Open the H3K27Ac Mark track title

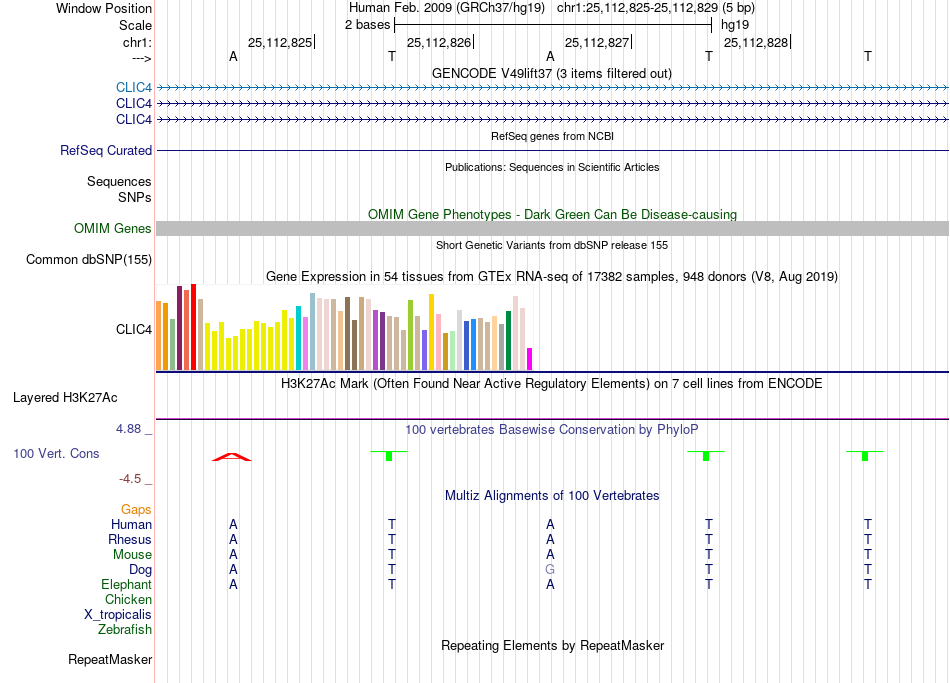click(x=552, y=384)
